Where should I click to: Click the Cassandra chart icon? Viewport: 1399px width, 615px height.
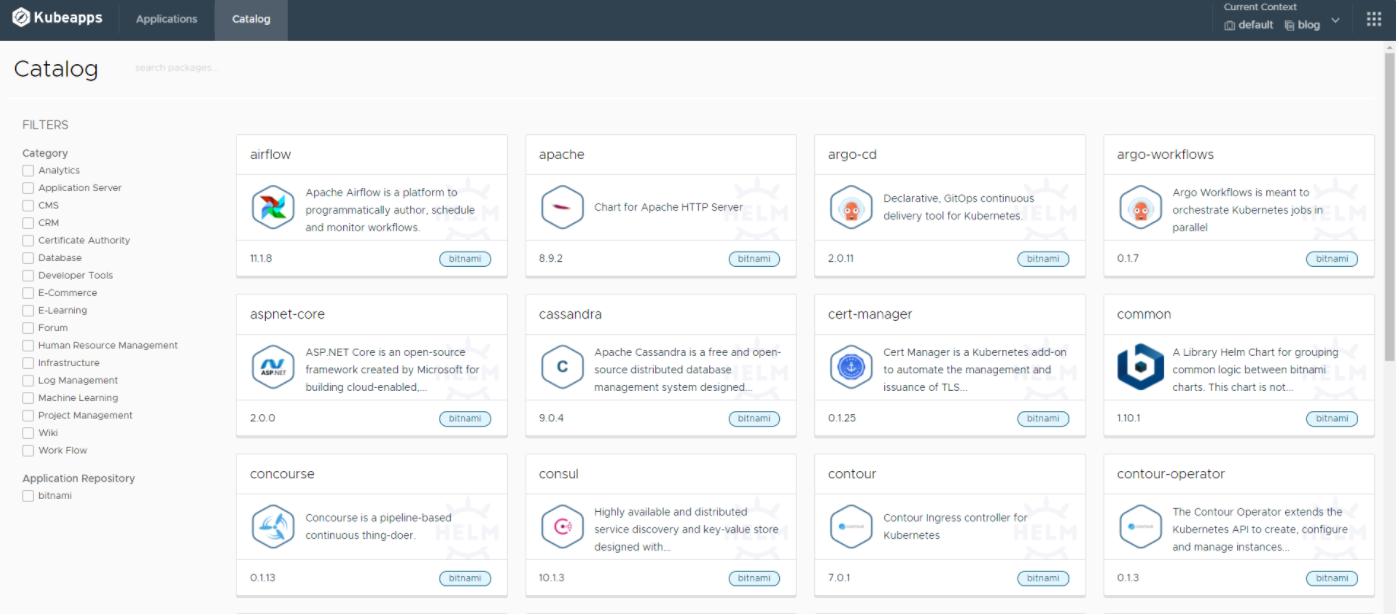coord(562,368)
